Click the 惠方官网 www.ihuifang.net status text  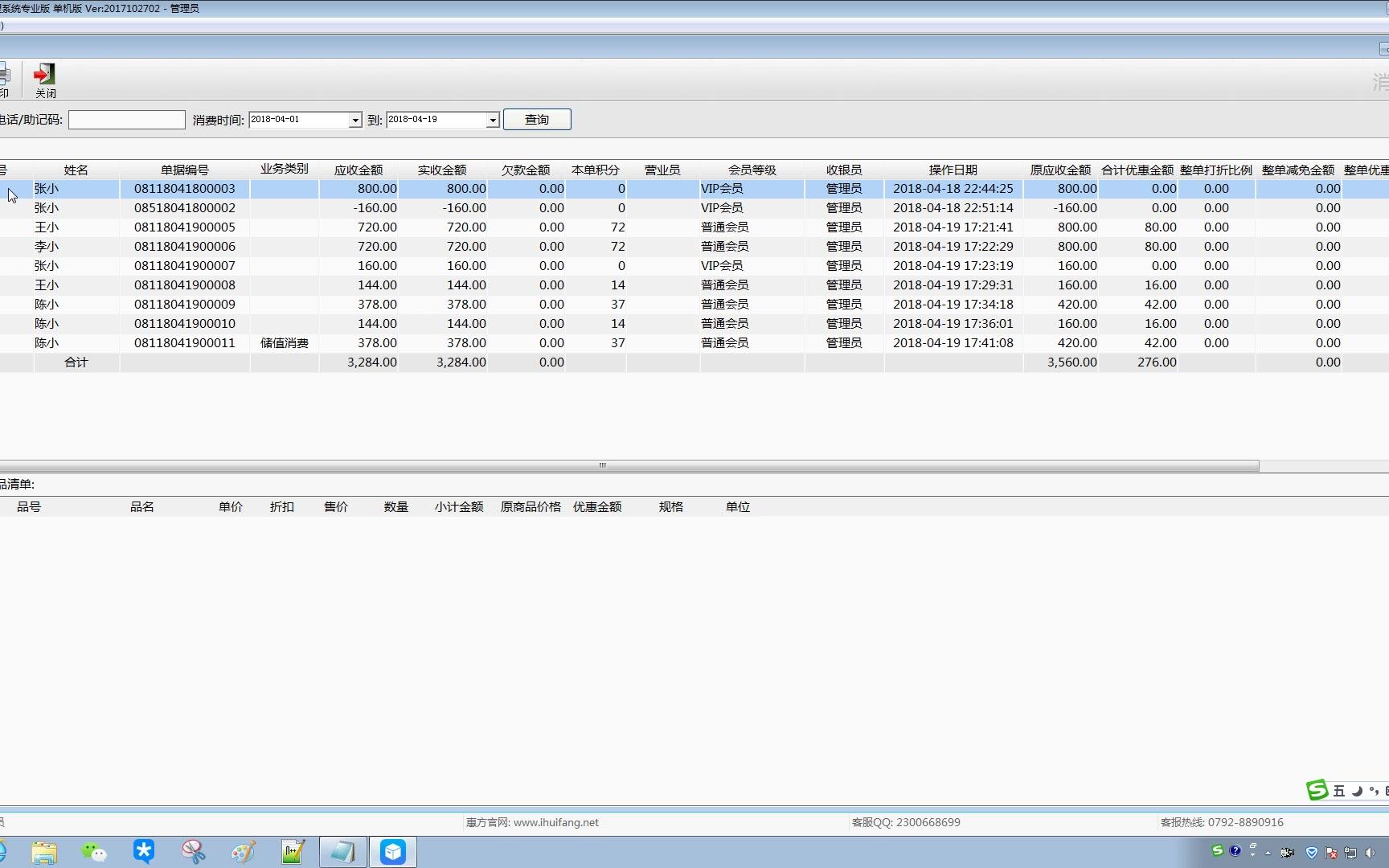(532, 822)
